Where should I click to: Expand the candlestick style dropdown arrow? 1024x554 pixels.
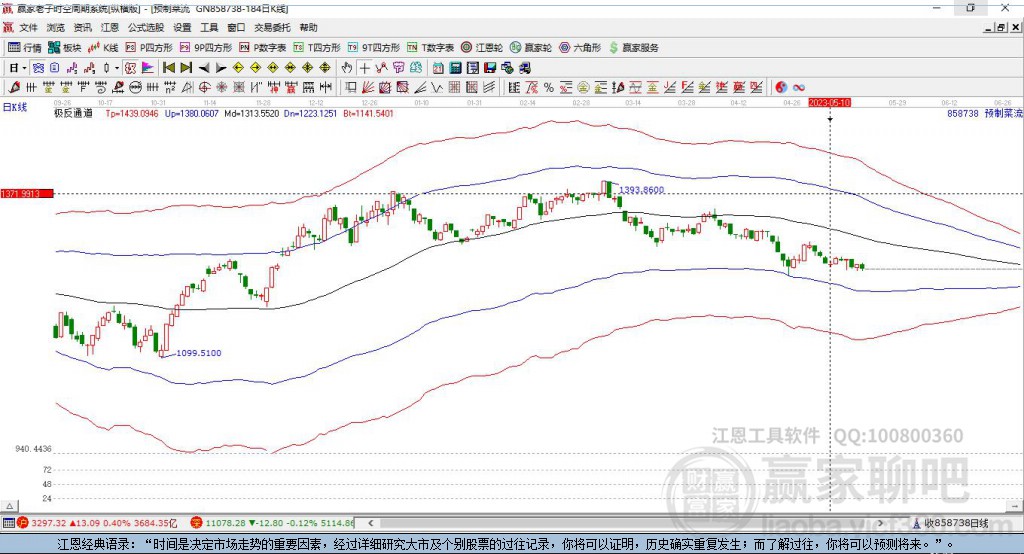(x=117, y=68)
